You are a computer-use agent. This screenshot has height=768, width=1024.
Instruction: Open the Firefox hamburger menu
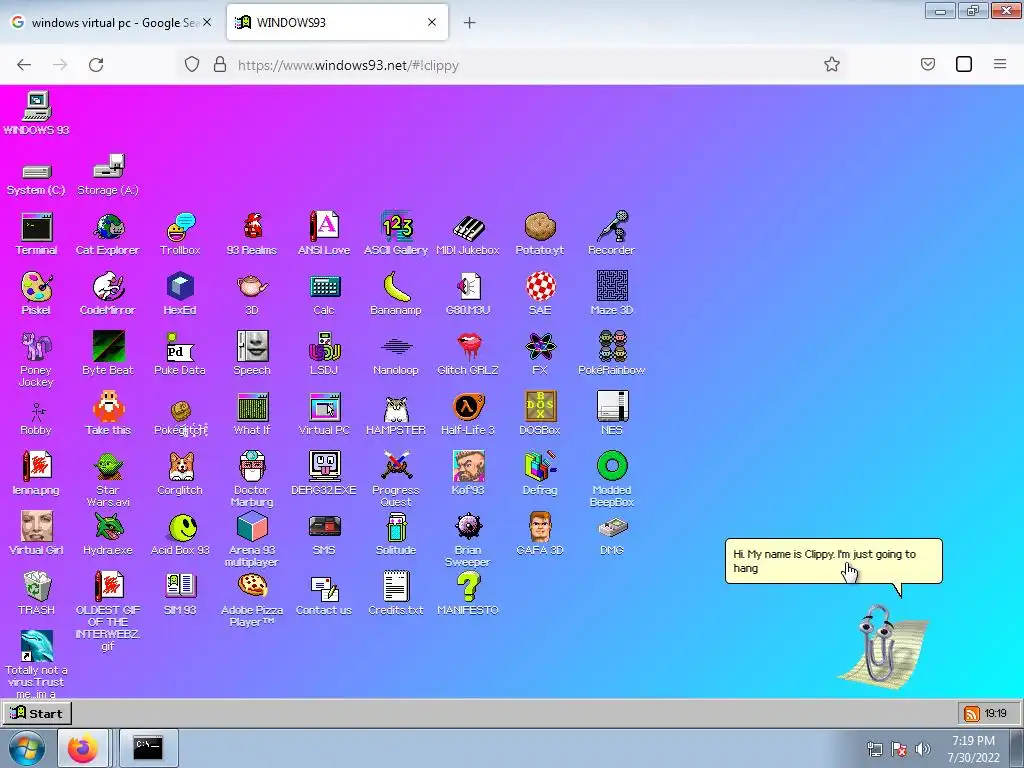(1000, 64)
